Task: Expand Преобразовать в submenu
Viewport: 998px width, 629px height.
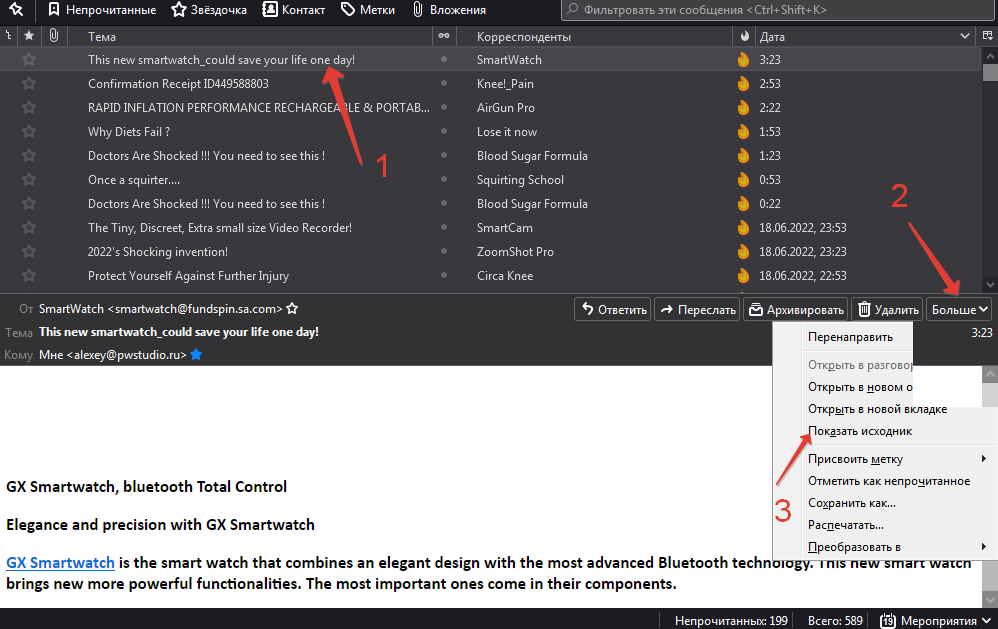Action: [x=885, y=547]
